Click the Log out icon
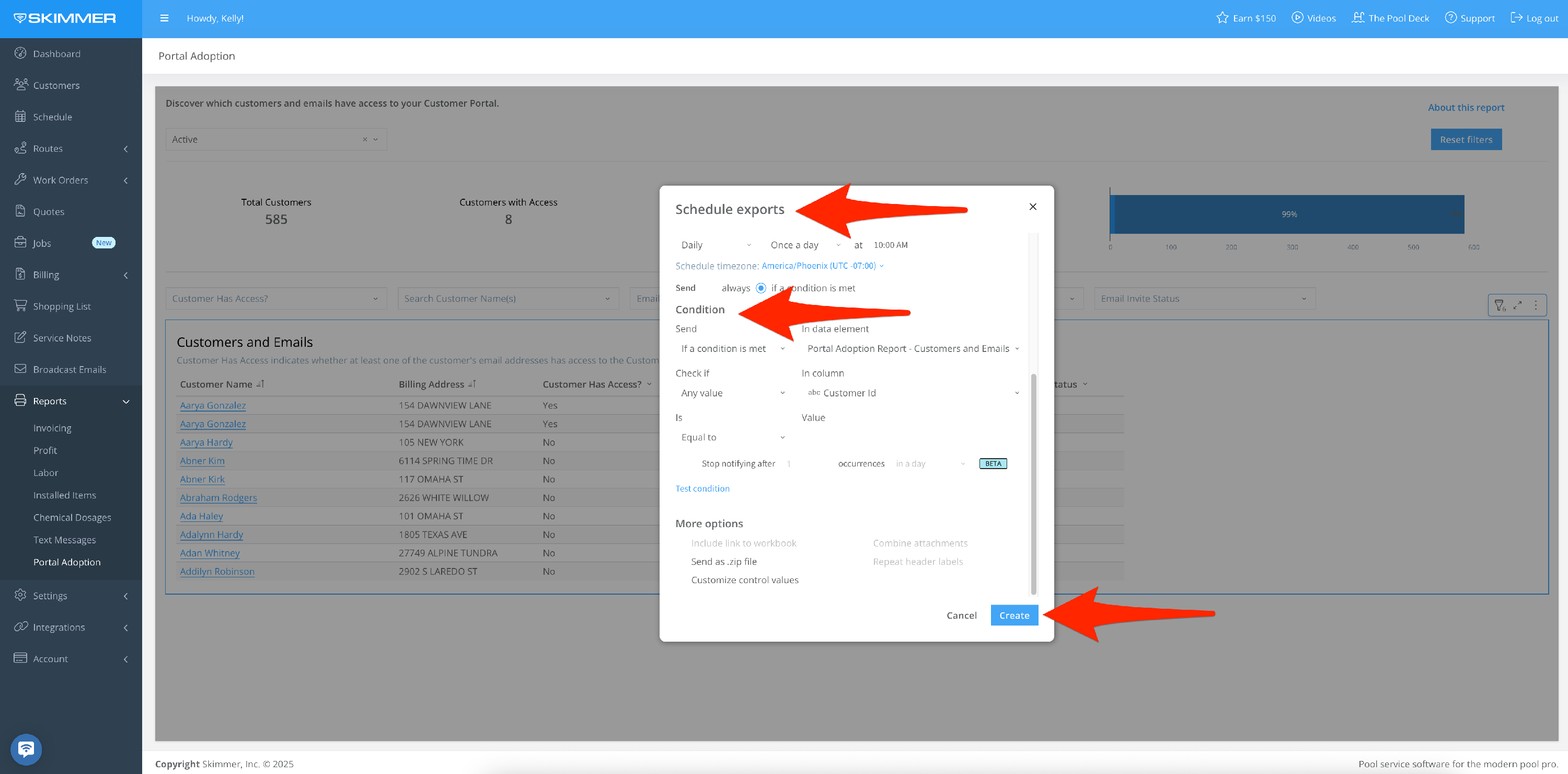 1516,18
